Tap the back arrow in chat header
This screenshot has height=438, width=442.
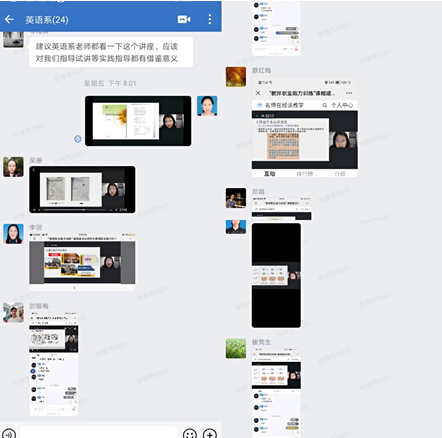tap(9, 20)
